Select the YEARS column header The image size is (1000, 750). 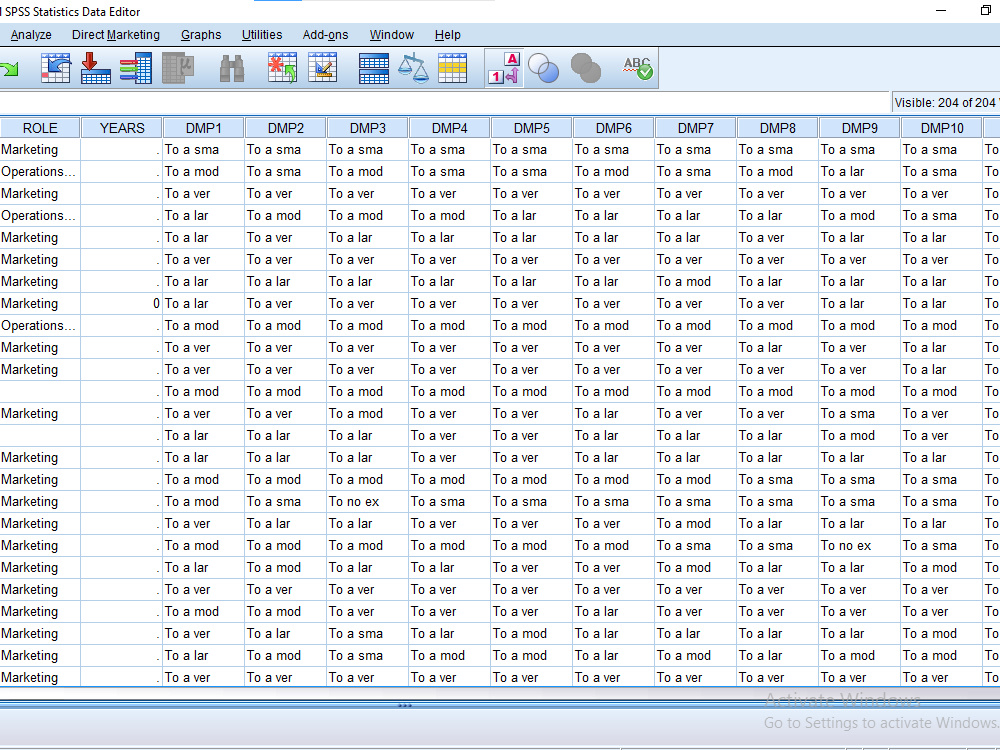pyautogui.click(x=120, y=127)
